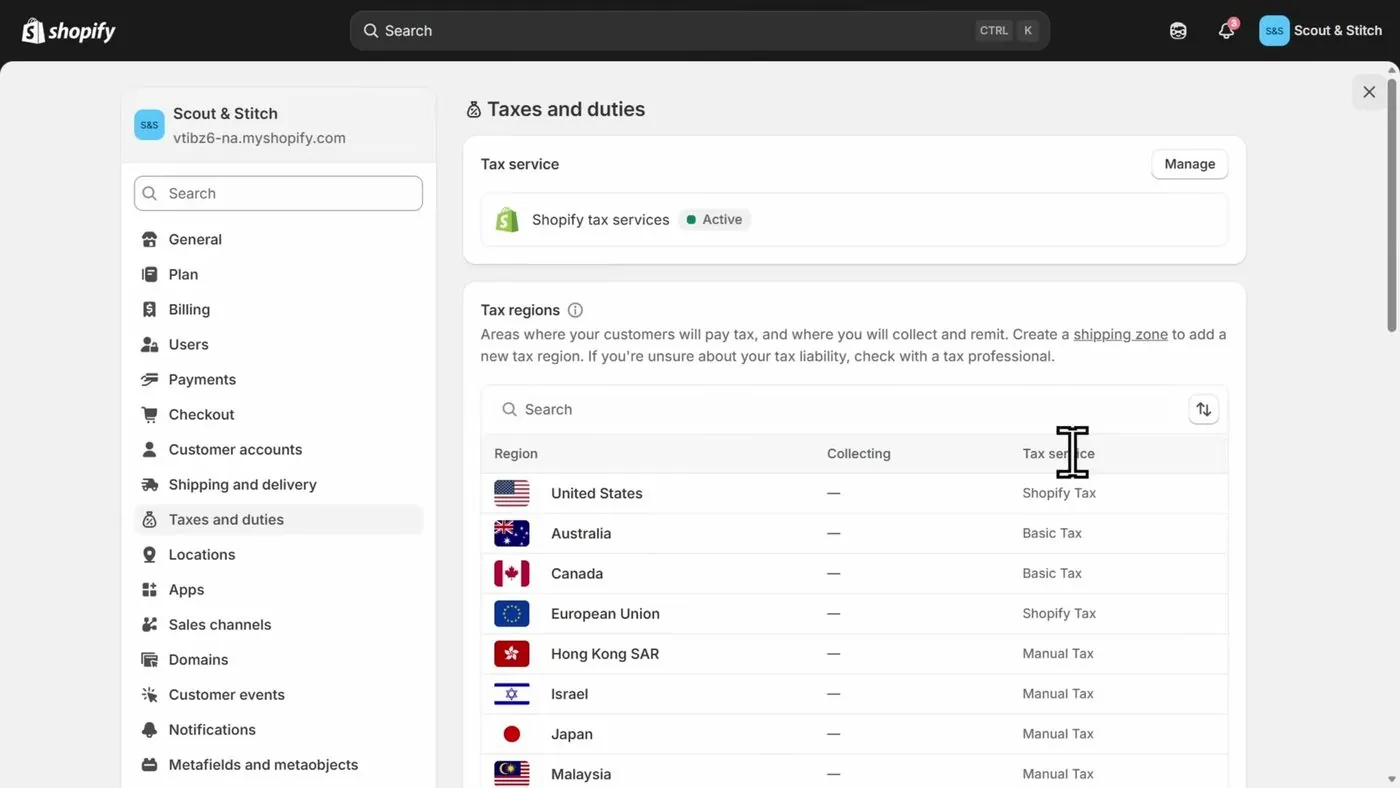Click the top Search bar

pyautogui.click(x=700, y=31)
